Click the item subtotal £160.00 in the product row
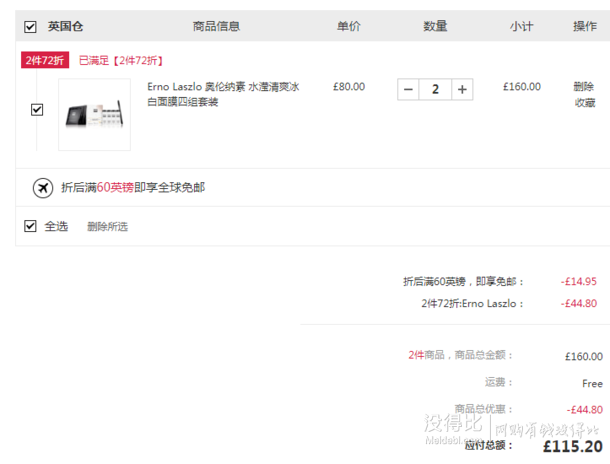The width and height of the screenshot is (610, 464). [x=522, y=86]
